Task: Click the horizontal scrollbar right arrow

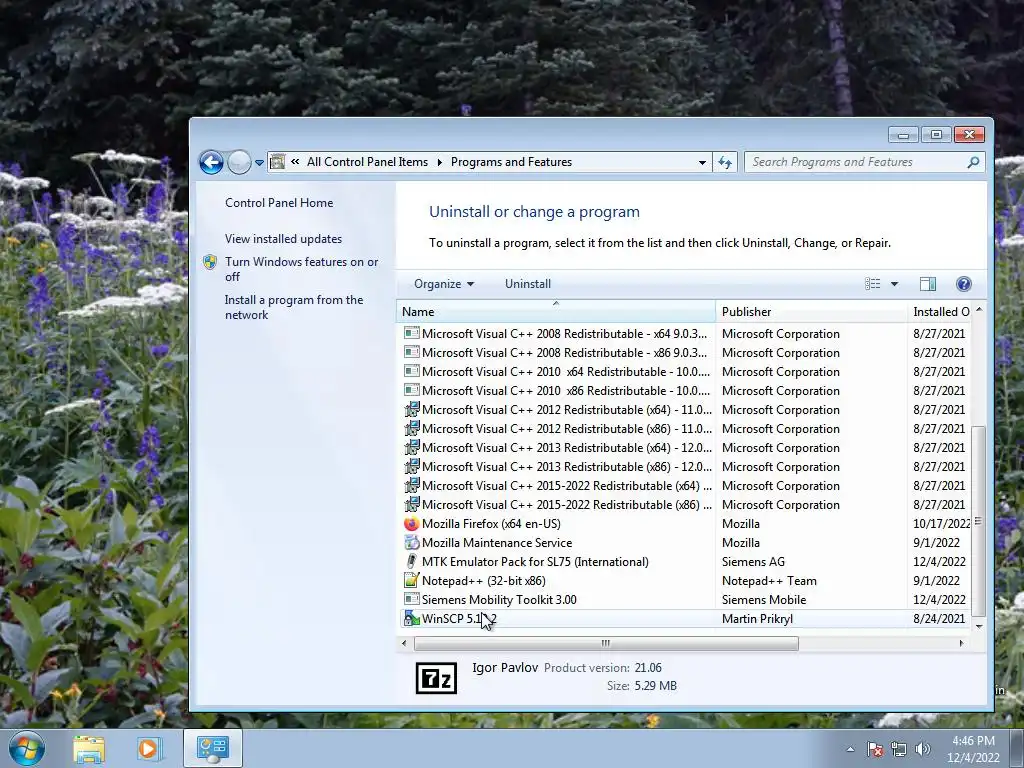Action: coord(961,643)
